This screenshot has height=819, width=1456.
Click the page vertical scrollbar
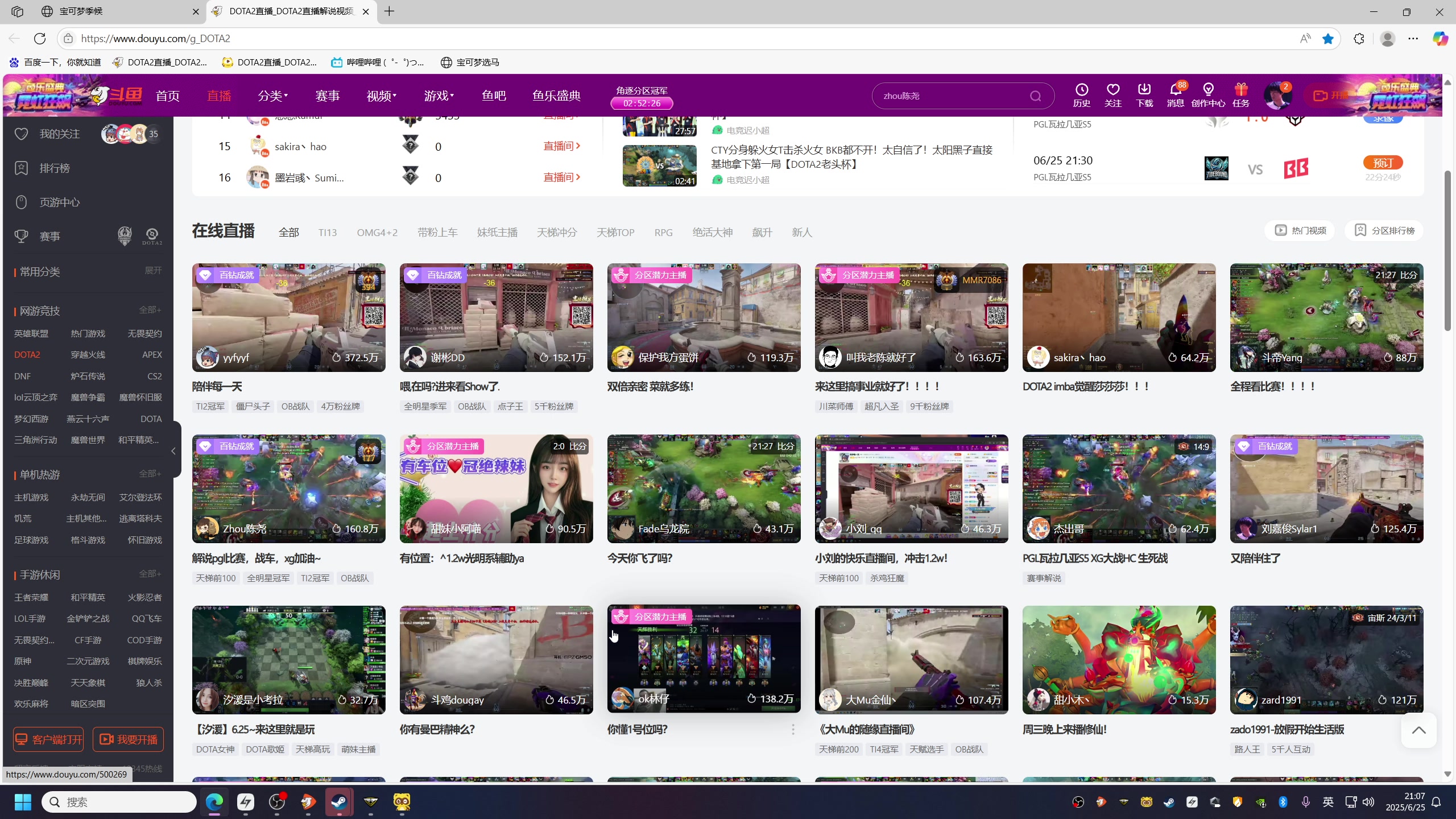click(x=1448, y=250)
